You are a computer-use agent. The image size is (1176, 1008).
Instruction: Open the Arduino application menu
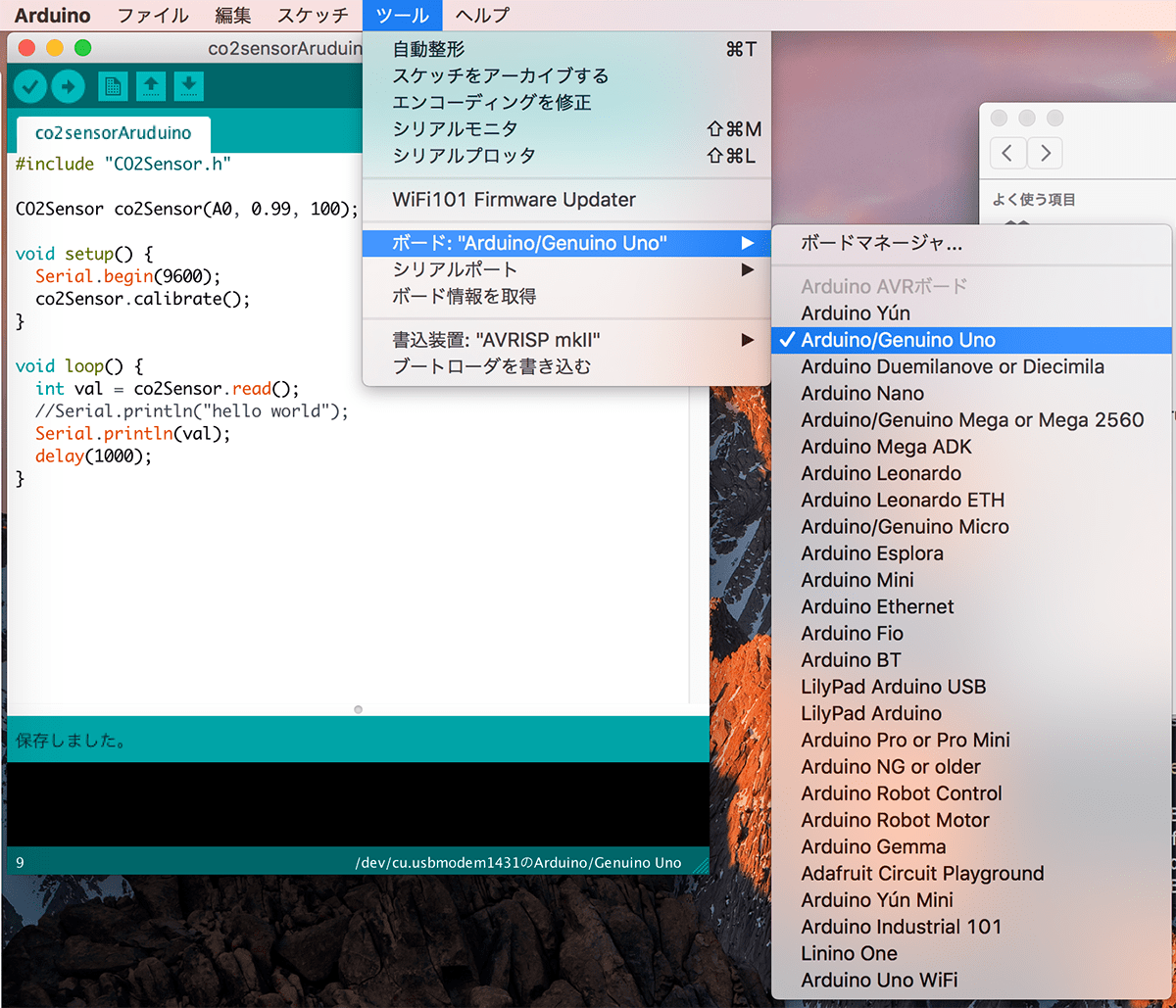pos(52,16)
